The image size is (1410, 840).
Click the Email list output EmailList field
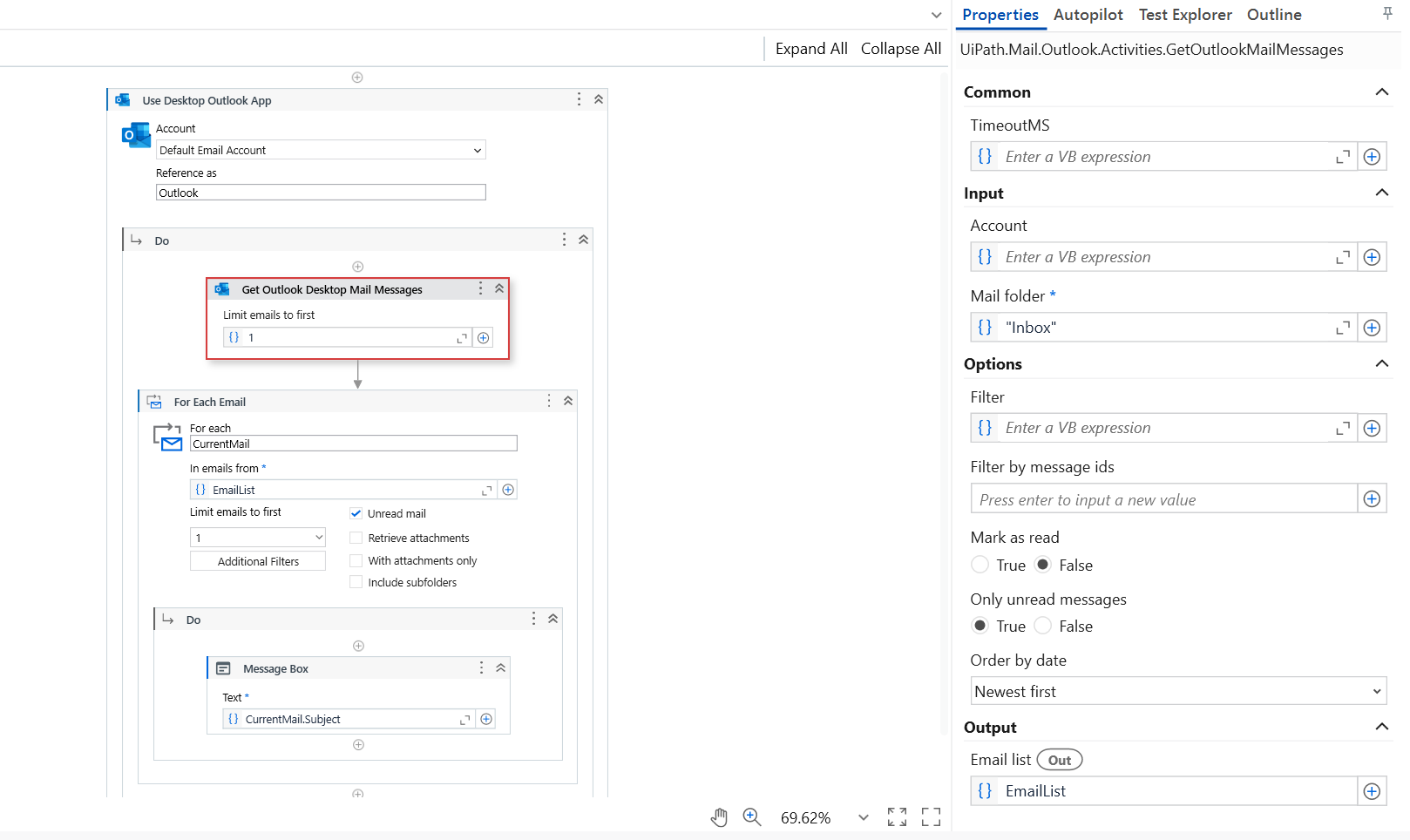[1163, 791]
